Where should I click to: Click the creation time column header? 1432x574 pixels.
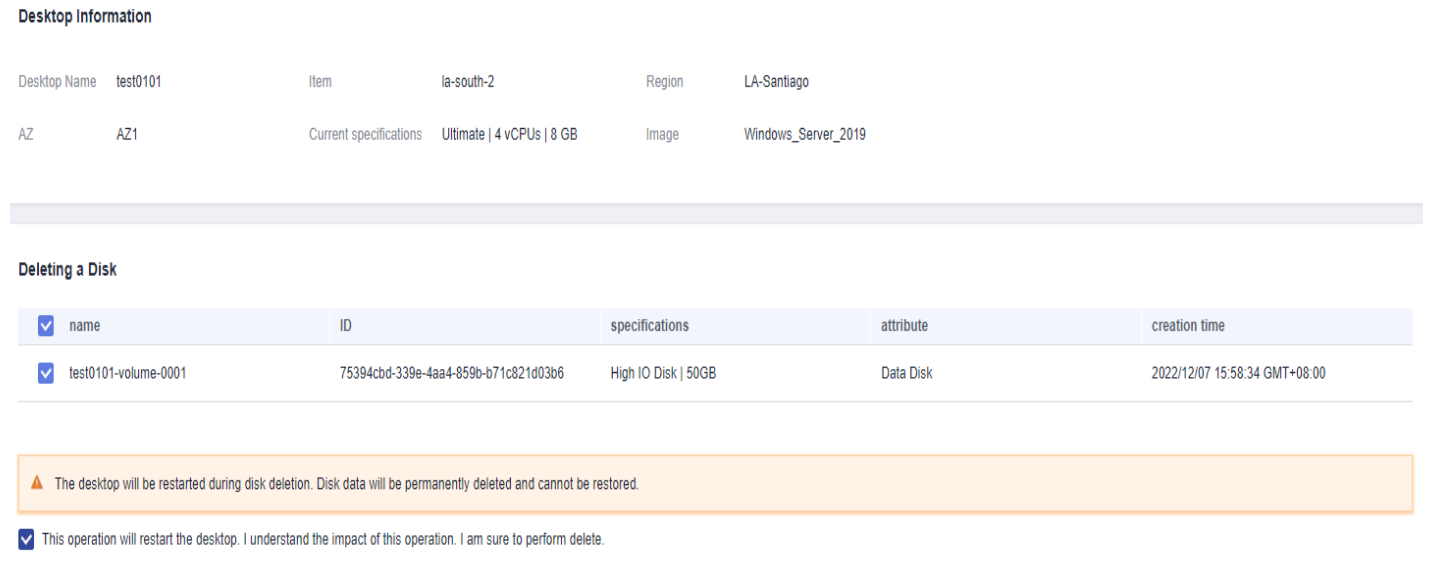pyautogui.click(x=1188, y=326)
